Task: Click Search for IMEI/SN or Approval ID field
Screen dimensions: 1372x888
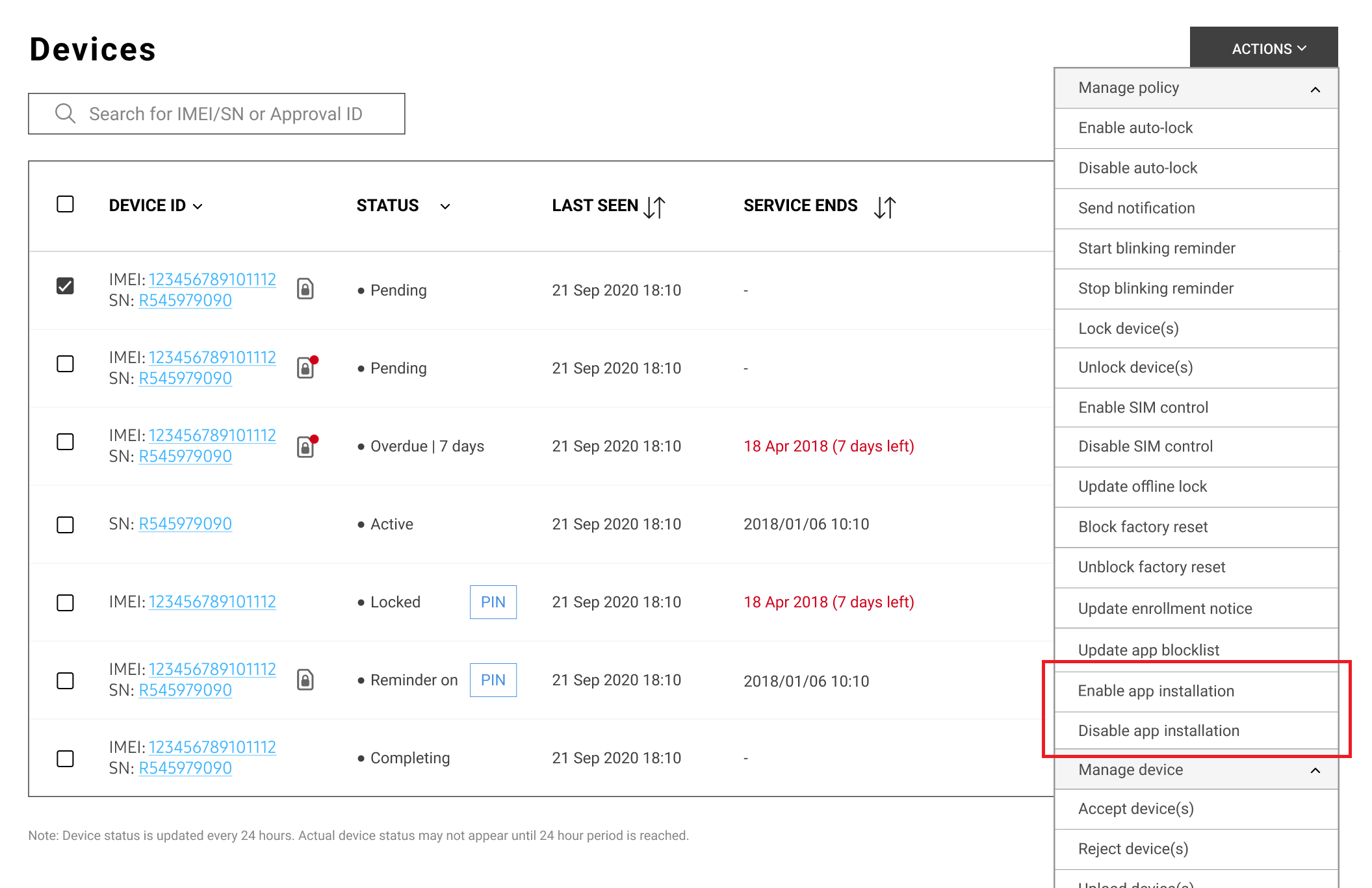Action: click(217, 113)
